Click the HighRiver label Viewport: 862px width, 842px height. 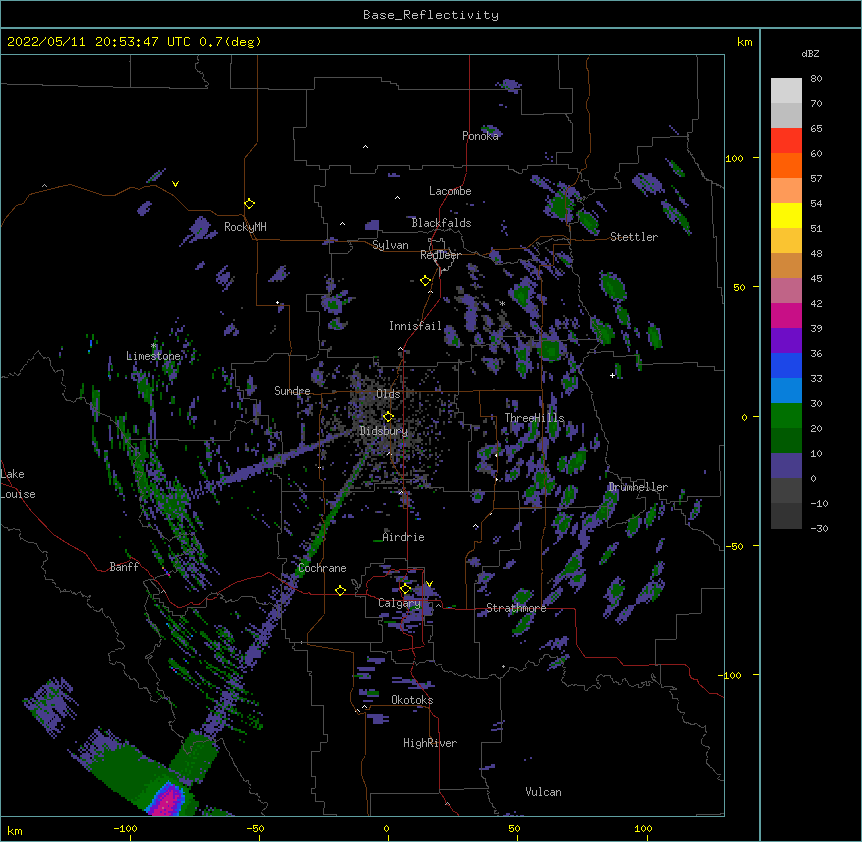coord(430,743)
